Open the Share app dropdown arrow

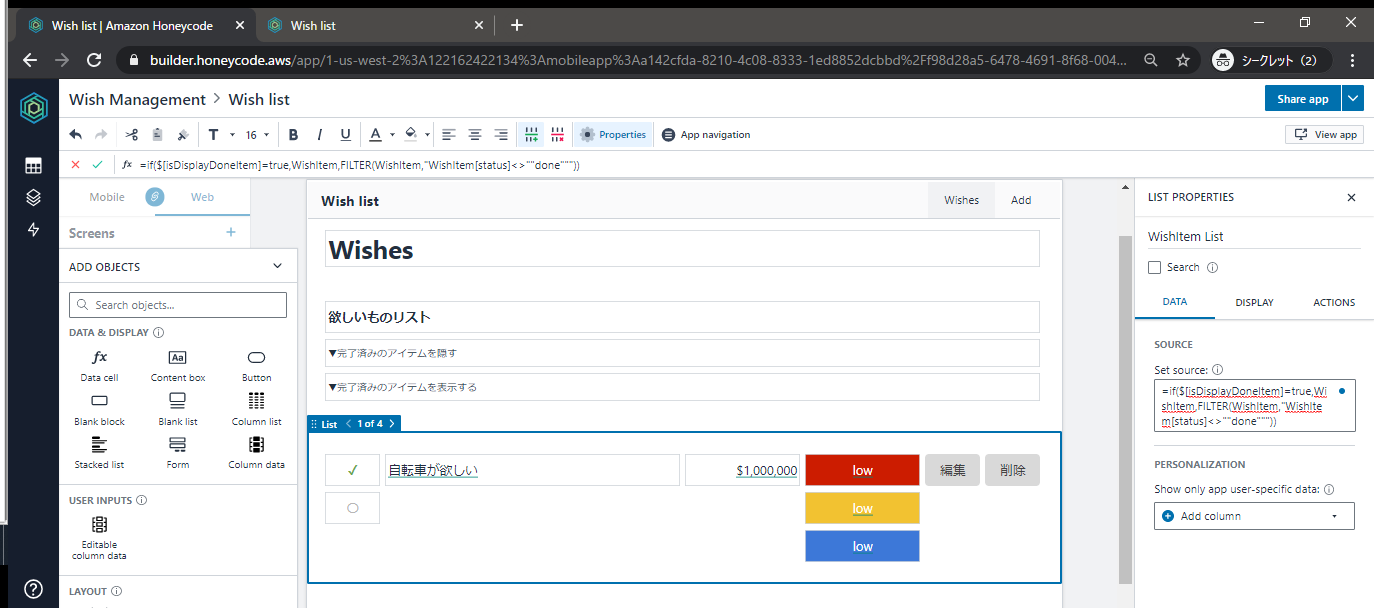tap(1352, 98)
